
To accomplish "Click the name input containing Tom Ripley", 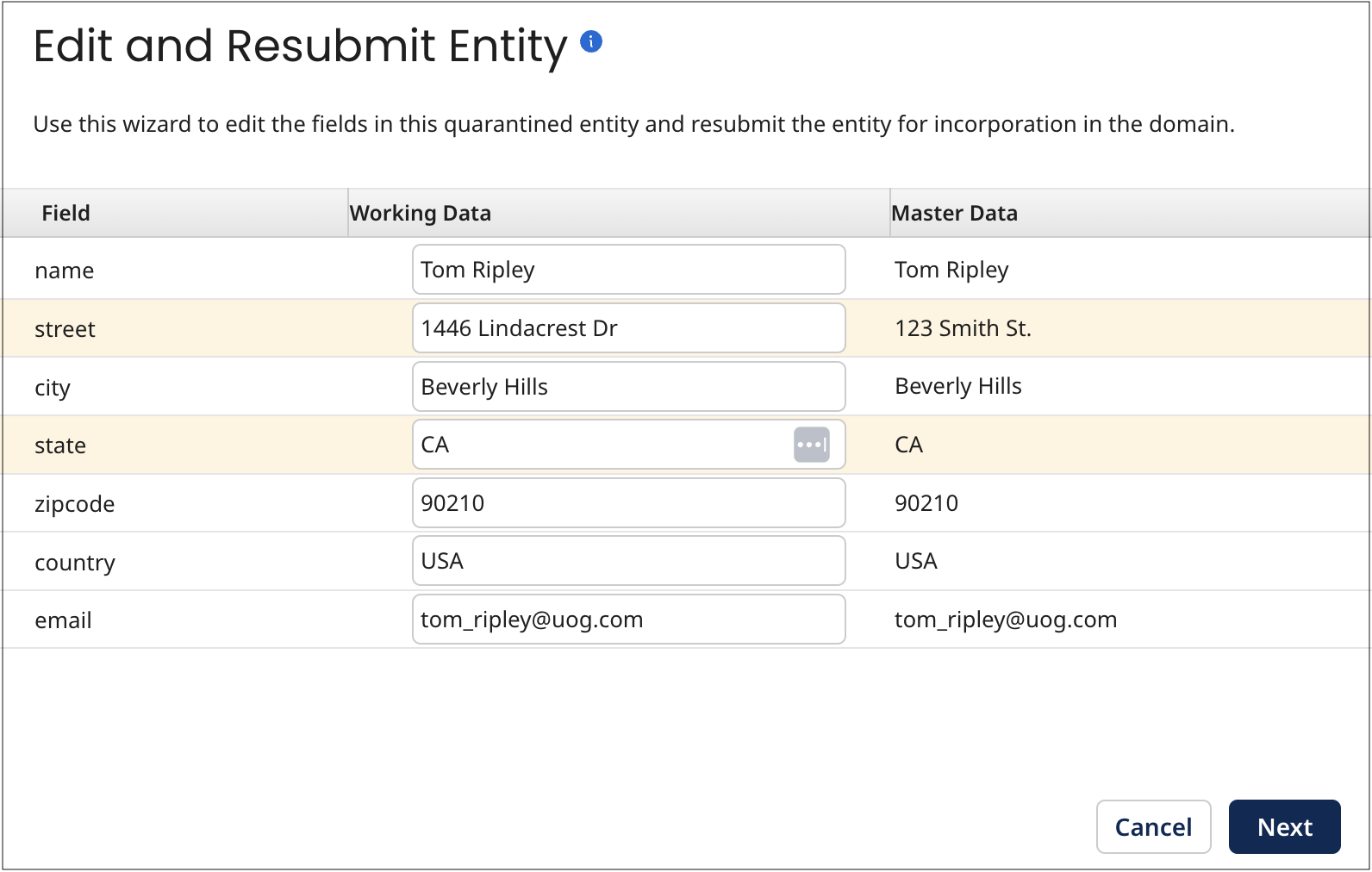I will point(627,270).
